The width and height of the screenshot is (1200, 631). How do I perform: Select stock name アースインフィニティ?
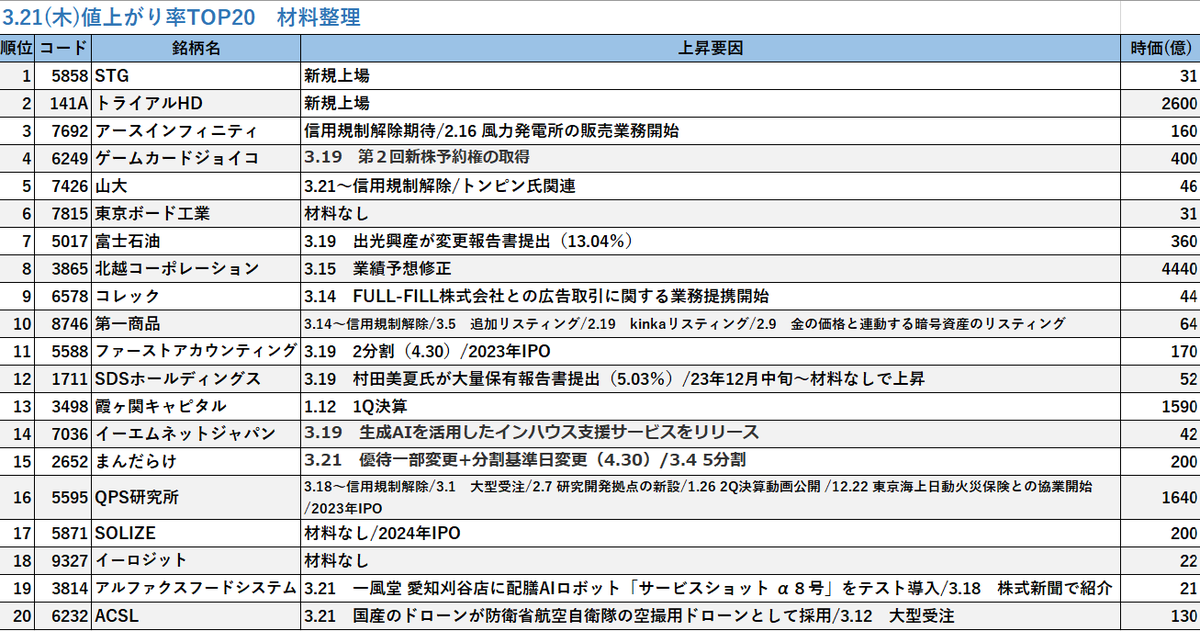click(196, 130)
